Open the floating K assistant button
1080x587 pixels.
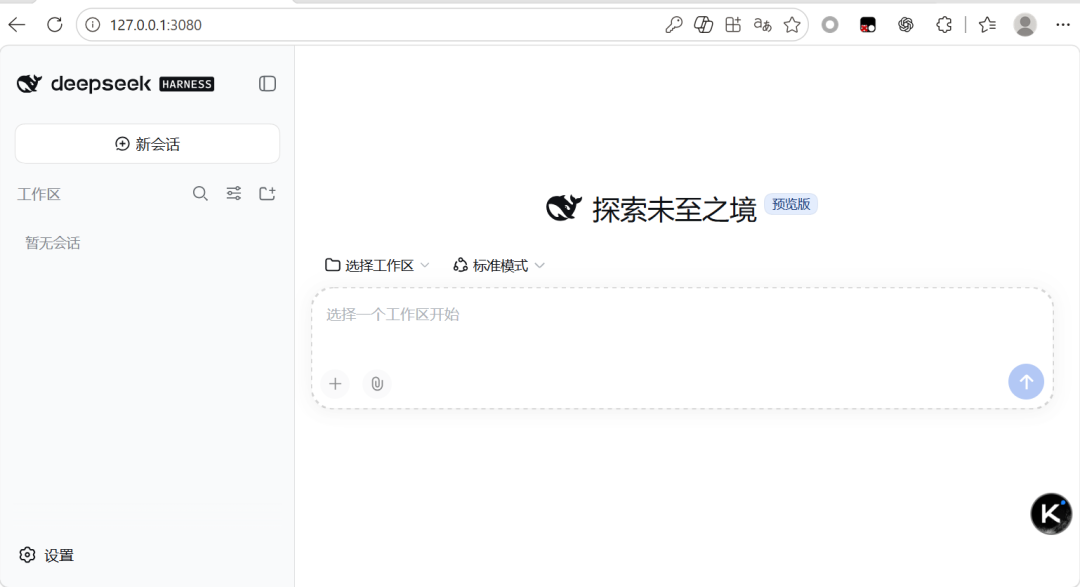point(1051,514)
